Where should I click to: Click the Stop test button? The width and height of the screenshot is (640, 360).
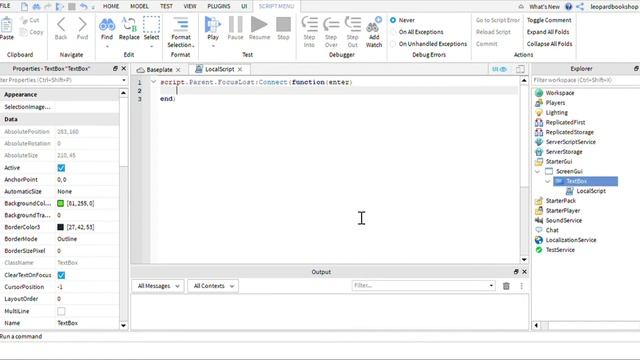[283, 24]
